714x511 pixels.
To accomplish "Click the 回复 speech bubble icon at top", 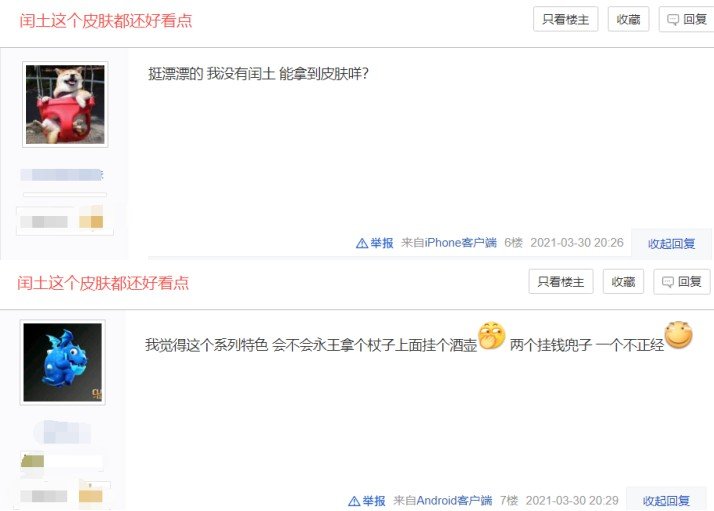I will coord(673,20).
